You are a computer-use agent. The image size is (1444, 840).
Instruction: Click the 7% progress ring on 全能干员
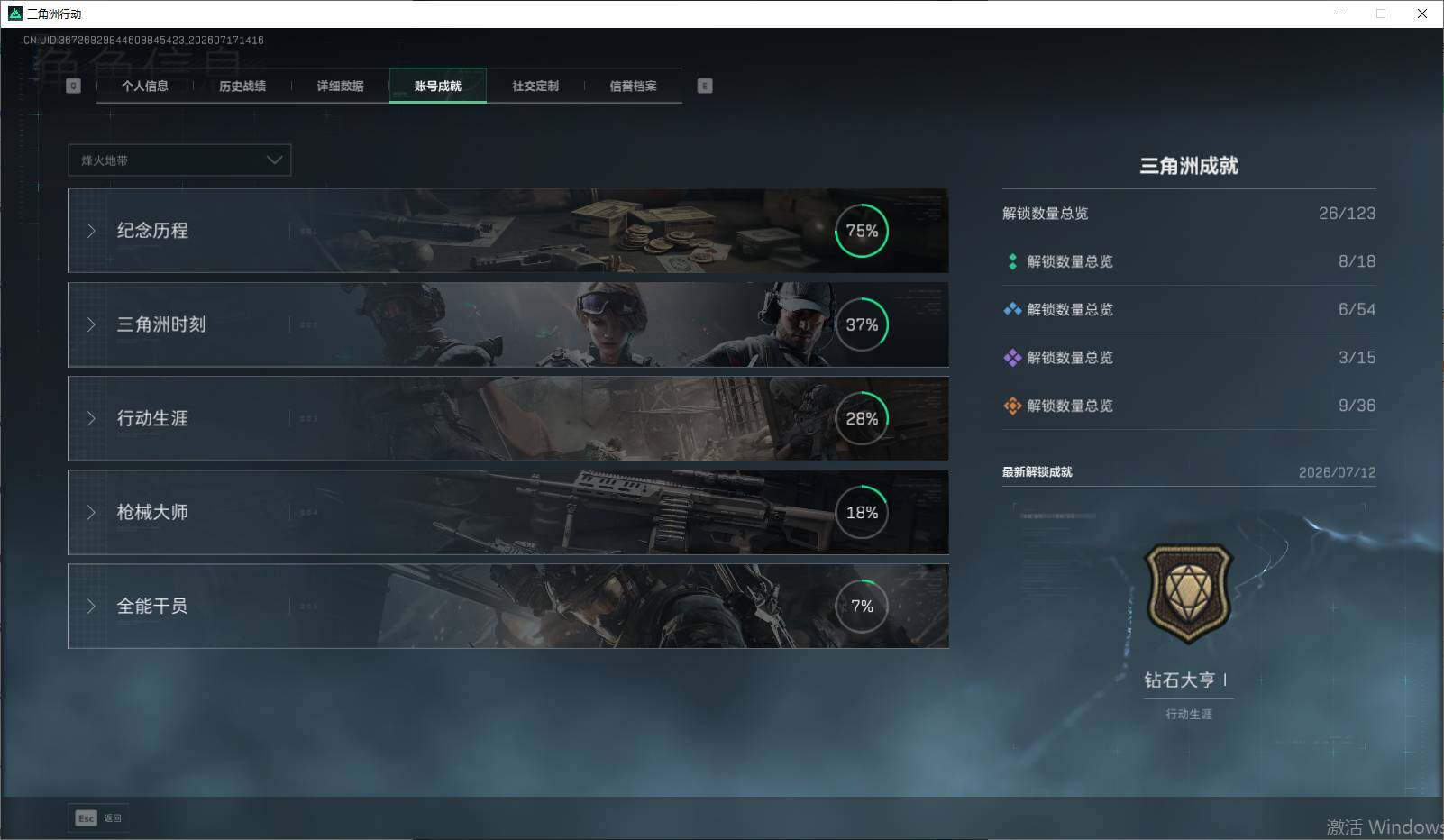point(862,607)
